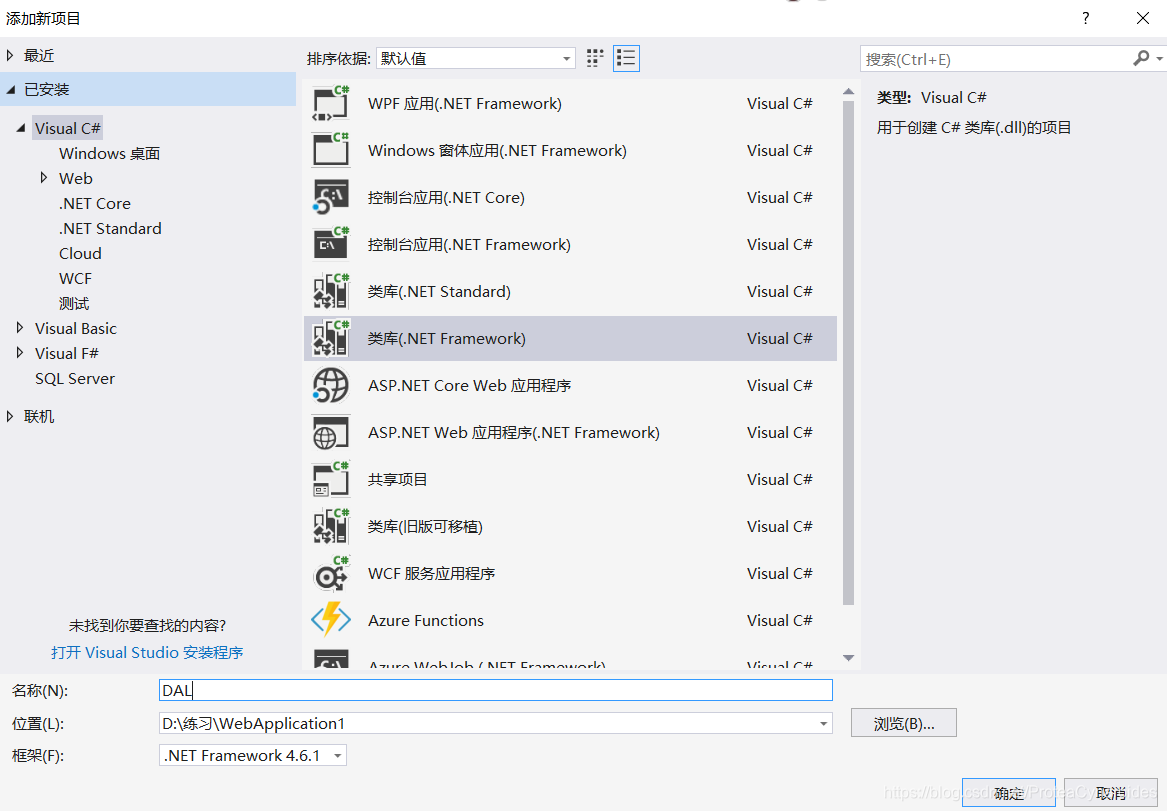Open the search options dropdown arrow
This screenshot has width=1167, height=811.
point(1160,58)
